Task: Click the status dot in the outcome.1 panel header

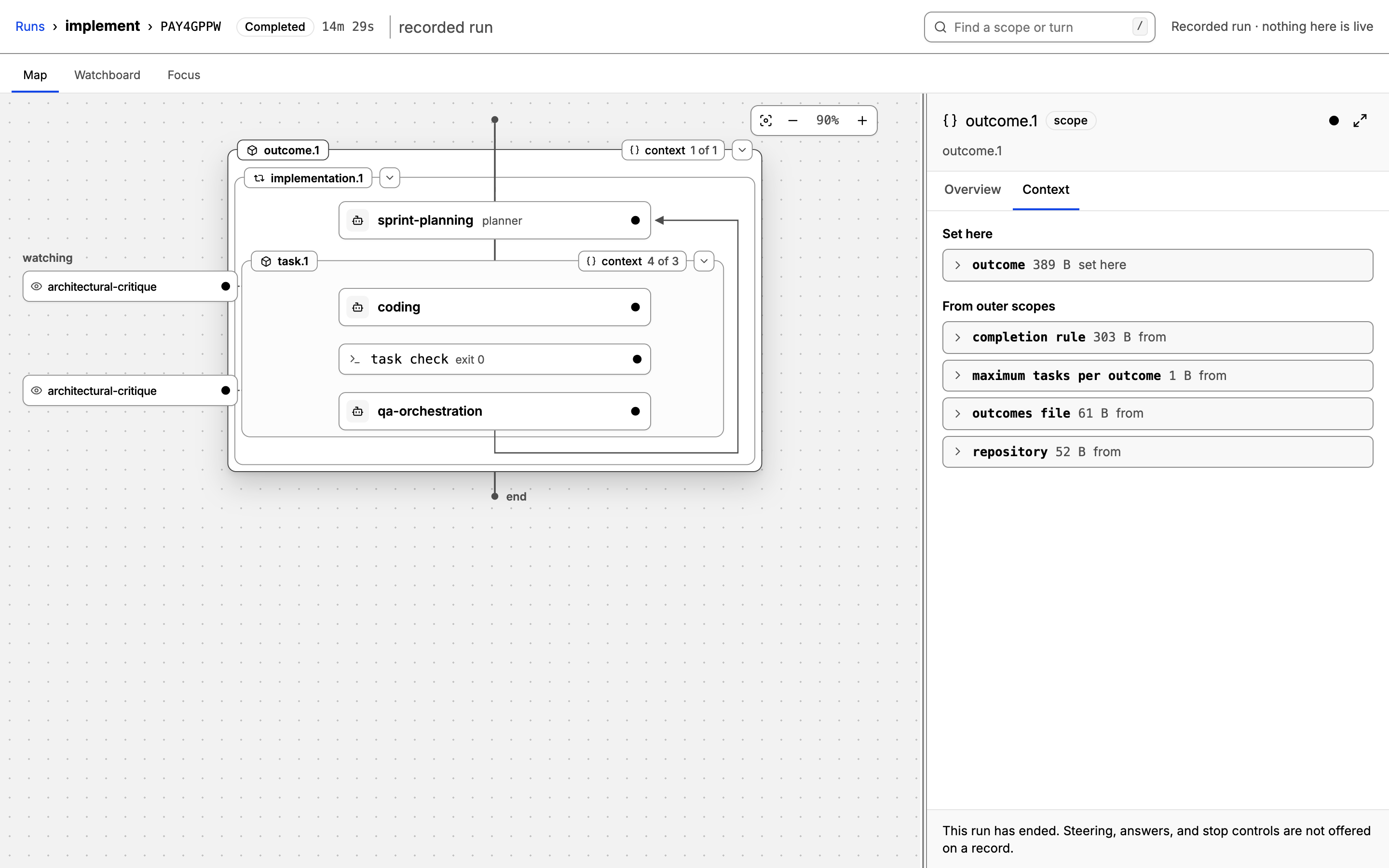Action: tap(1334, 121)
